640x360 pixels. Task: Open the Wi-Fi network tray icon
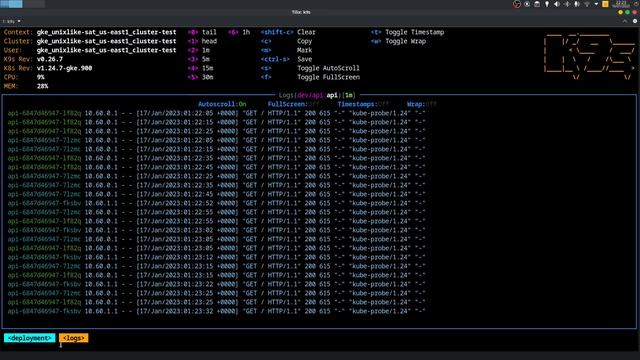click(x=587, y=4)
